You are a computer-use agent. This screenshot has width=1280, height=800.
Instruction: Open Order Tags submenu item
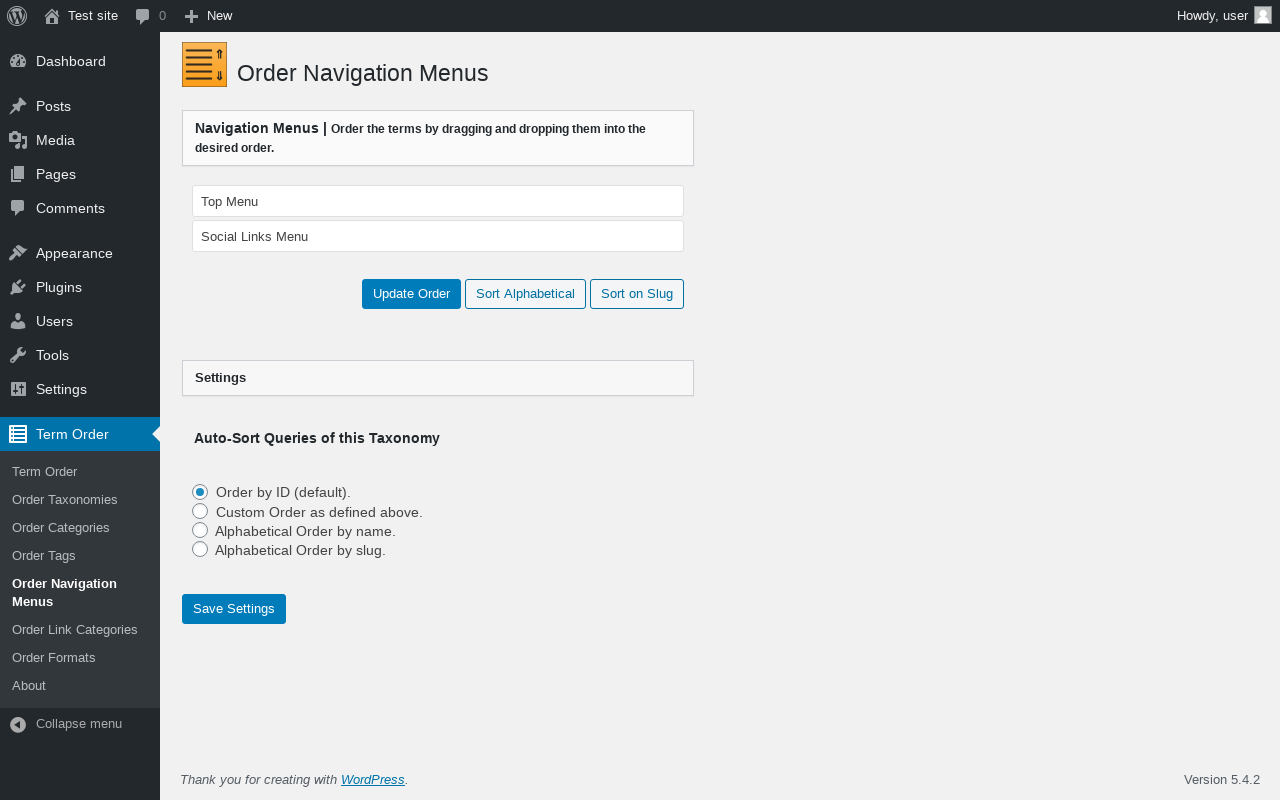coord(44,555)
